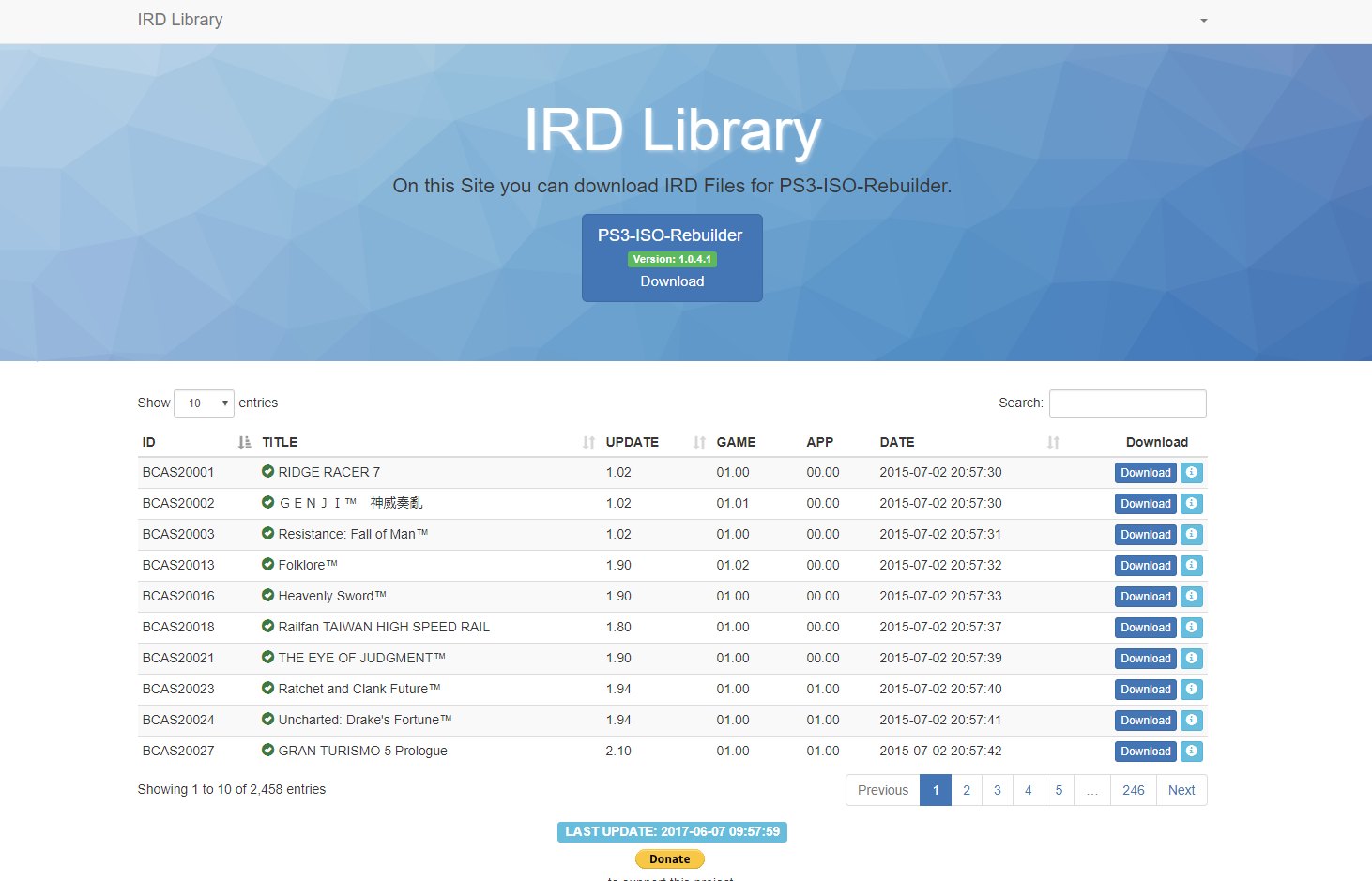Download the Folklore IRD file

[1146, 566]
